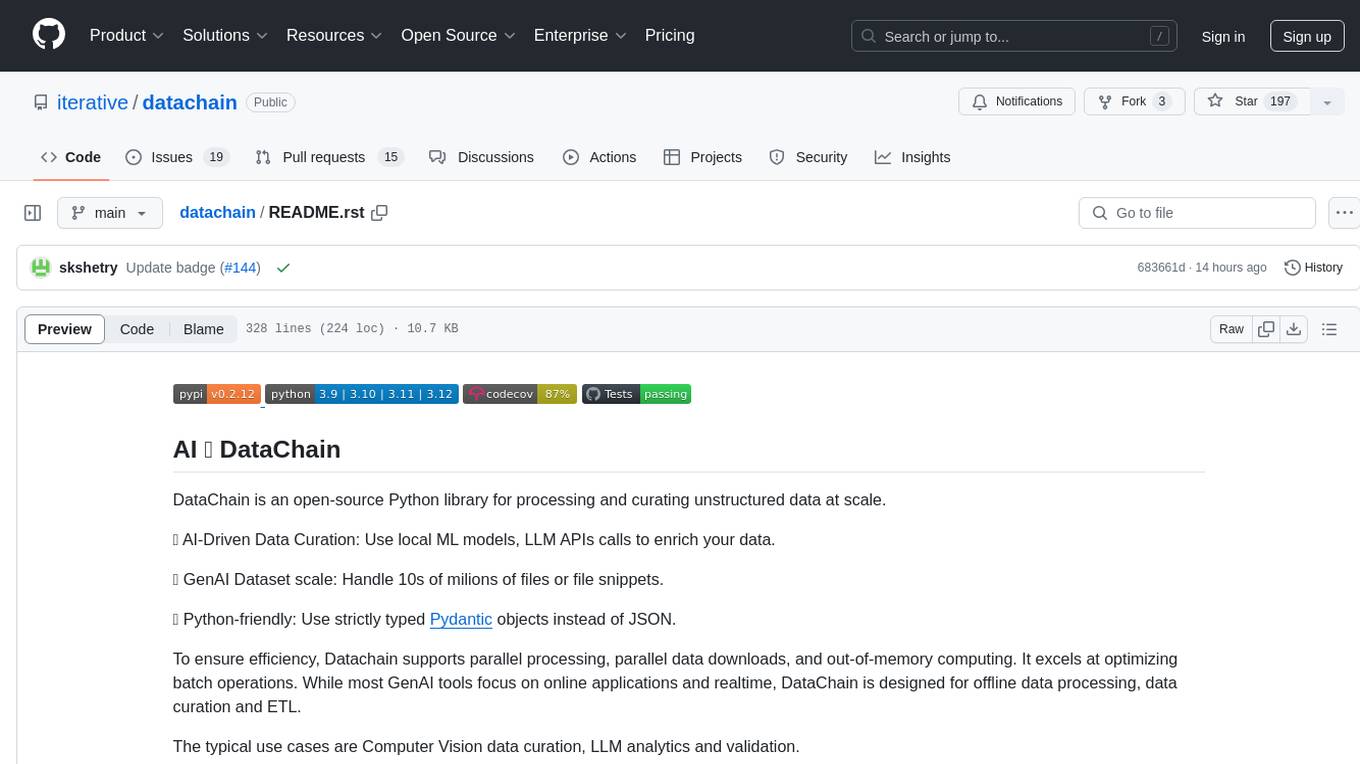Click the Sign in link
Image resolution: width=1360 pixels, height=764 pixels.
1223,36
